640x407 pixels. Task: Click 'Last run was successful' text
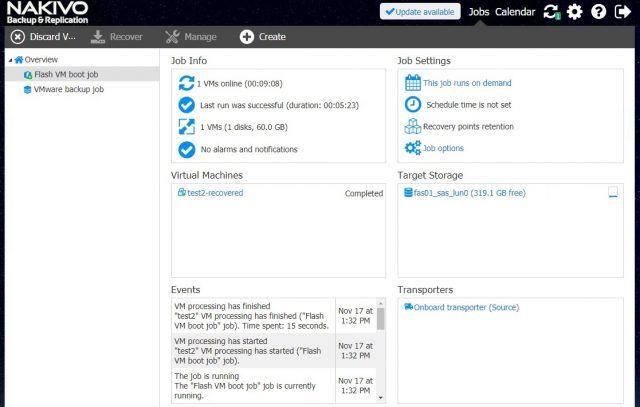(x=279, y=105)
